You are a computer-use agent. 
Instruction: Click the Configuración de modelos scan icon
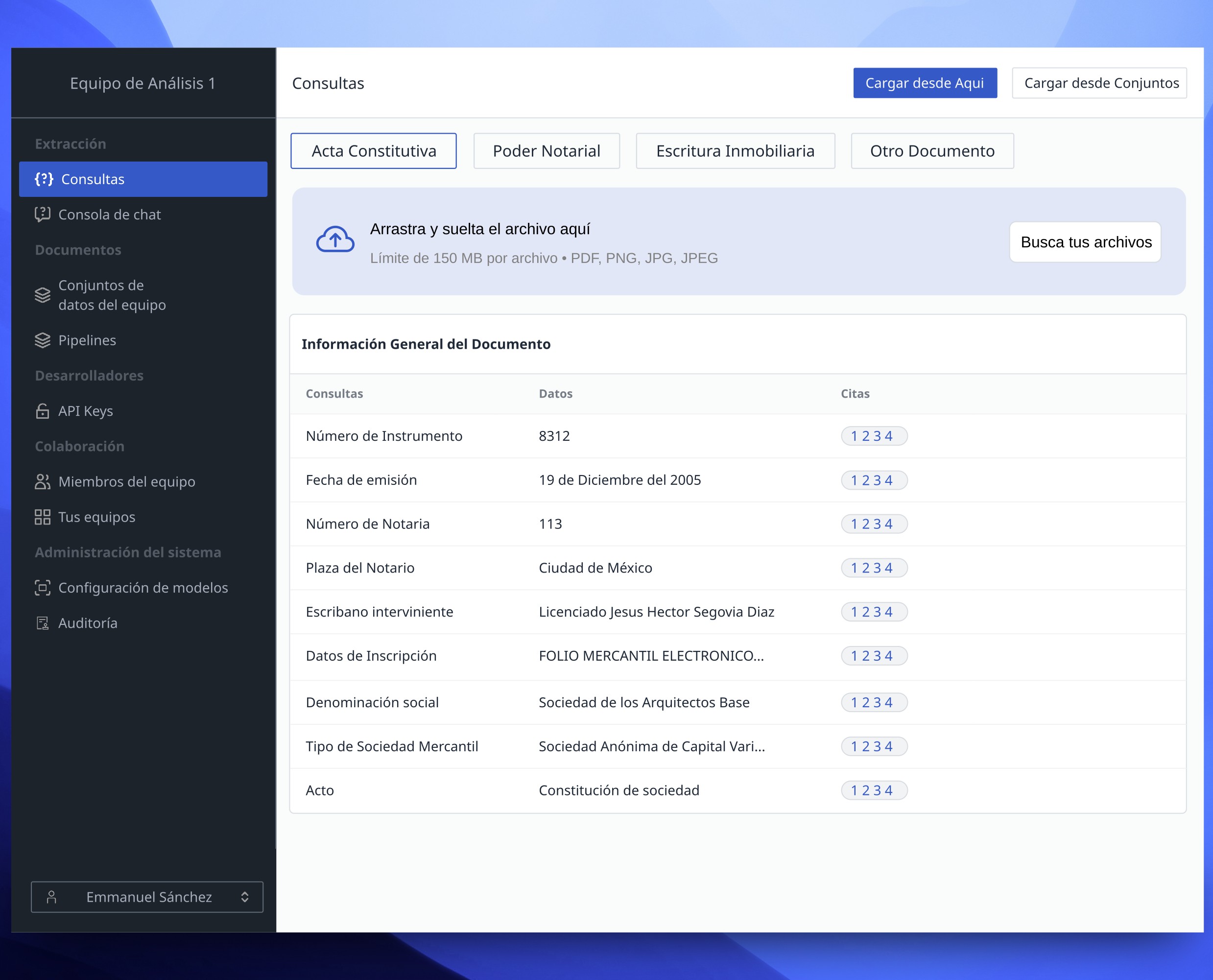tap(42, 588)
